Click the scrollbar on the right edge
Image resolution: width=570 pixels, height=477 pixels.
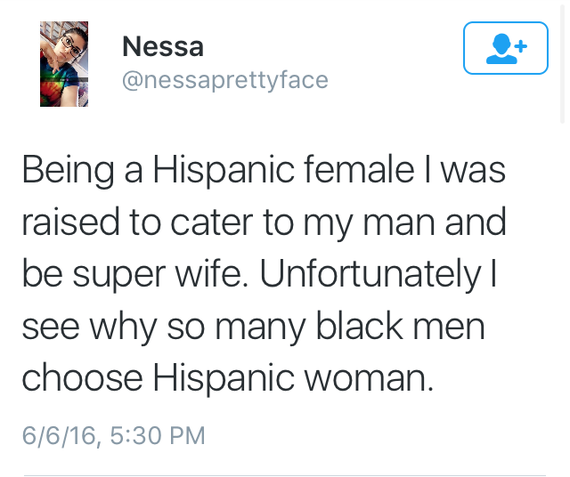[563, 62]
